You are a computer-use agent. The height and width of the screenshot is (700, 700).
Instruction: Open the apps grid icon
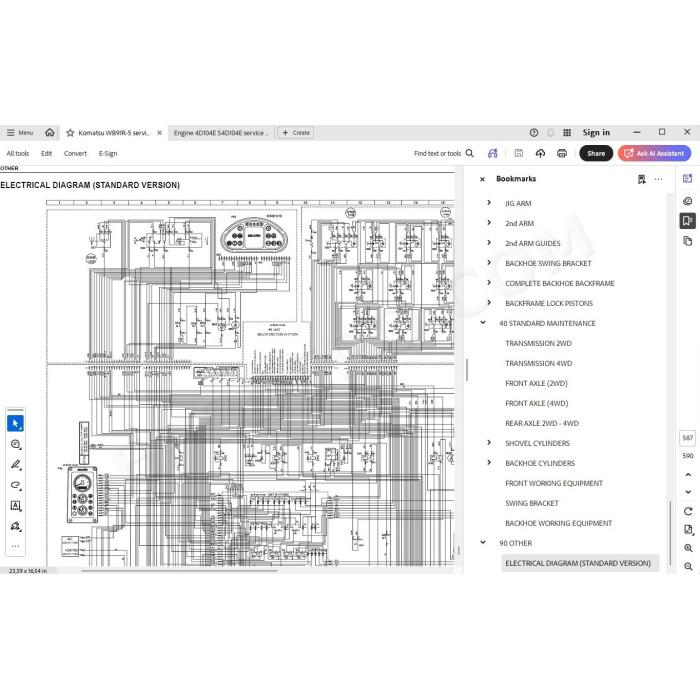pos(567,133)
